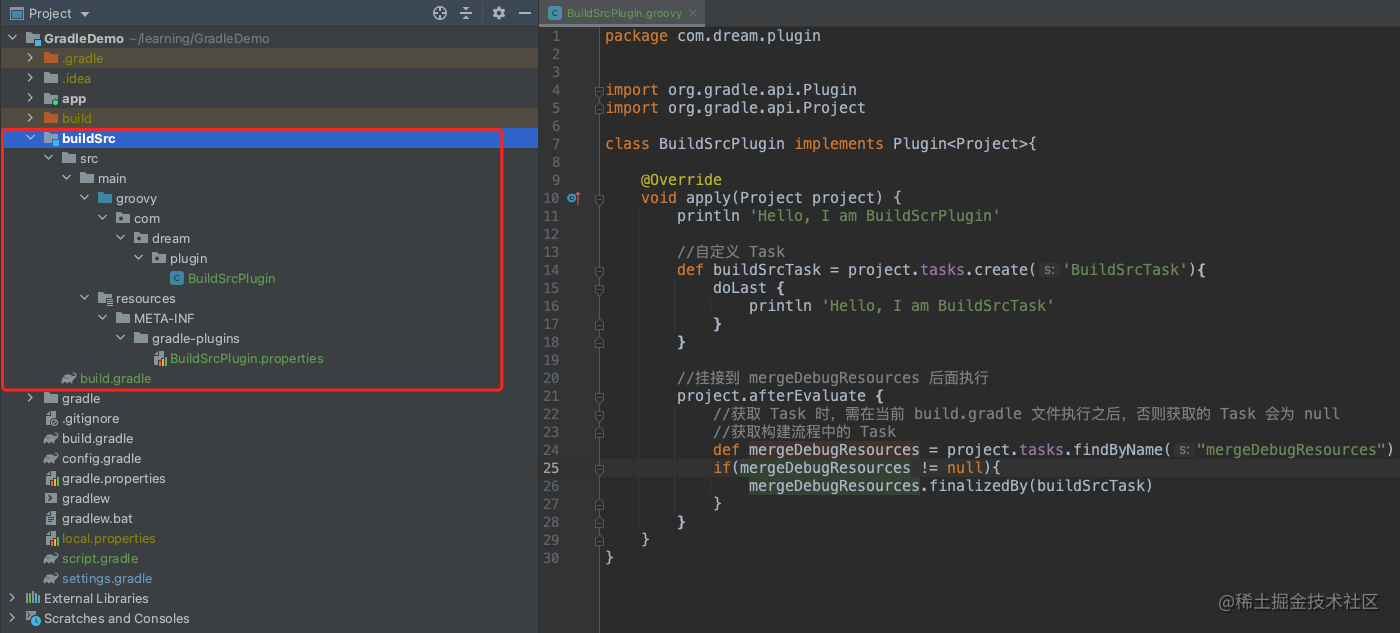Fold the afterEvaluate block at line 21
This screenshot has height=633, width=1400.
(598, 396)
